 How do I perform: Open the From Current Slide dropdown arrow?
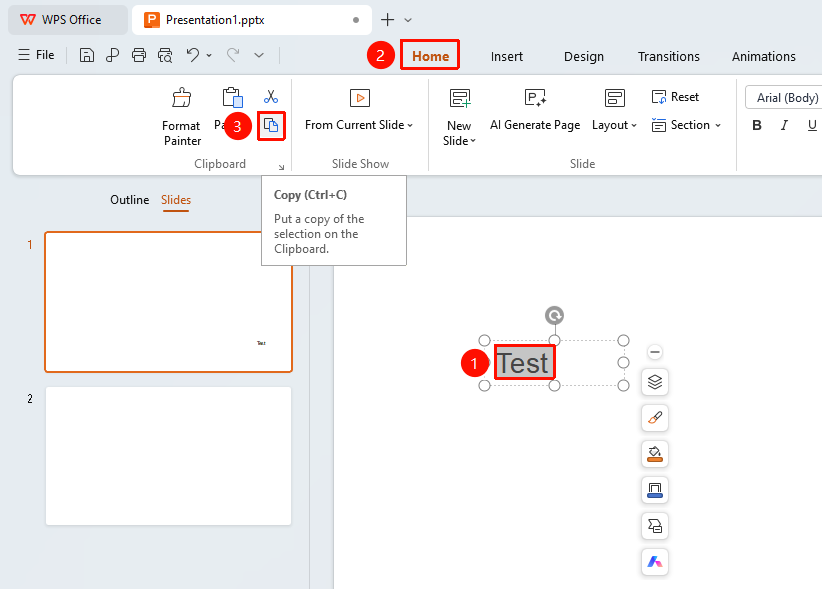410,125
